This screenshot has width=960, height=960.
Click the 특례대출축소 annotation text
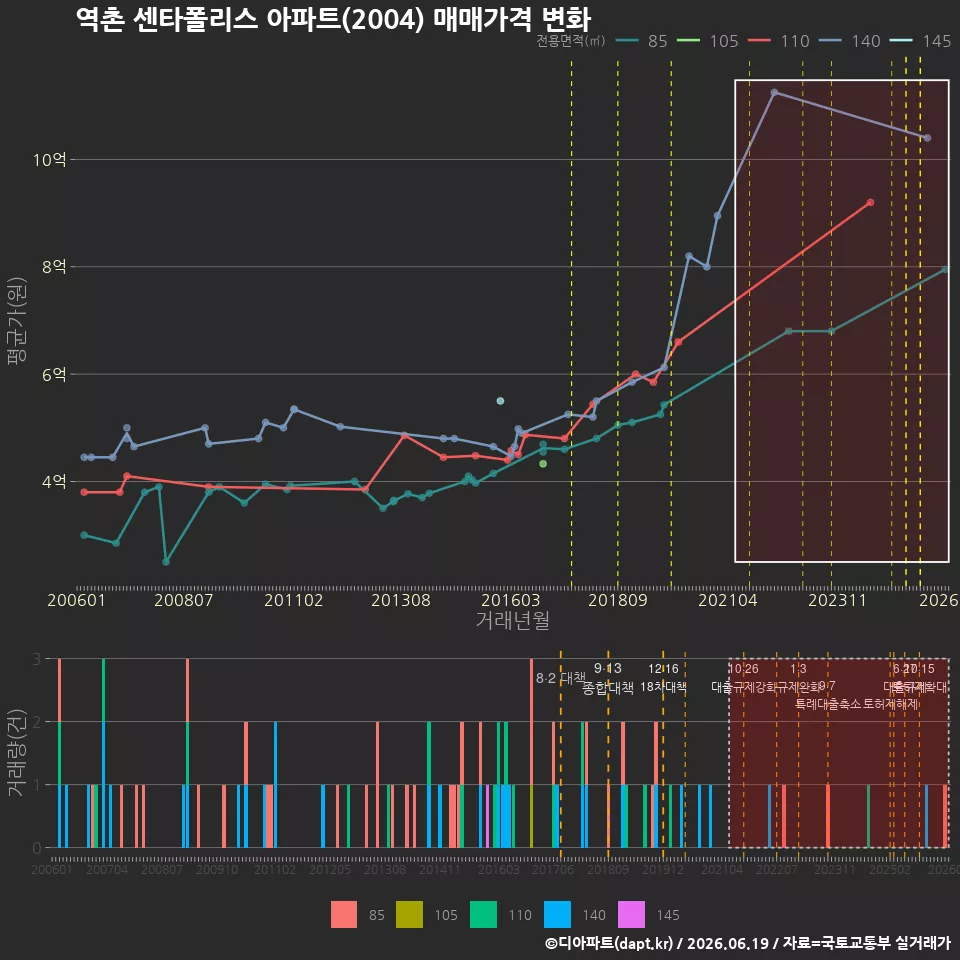click(x=828, y=704)
